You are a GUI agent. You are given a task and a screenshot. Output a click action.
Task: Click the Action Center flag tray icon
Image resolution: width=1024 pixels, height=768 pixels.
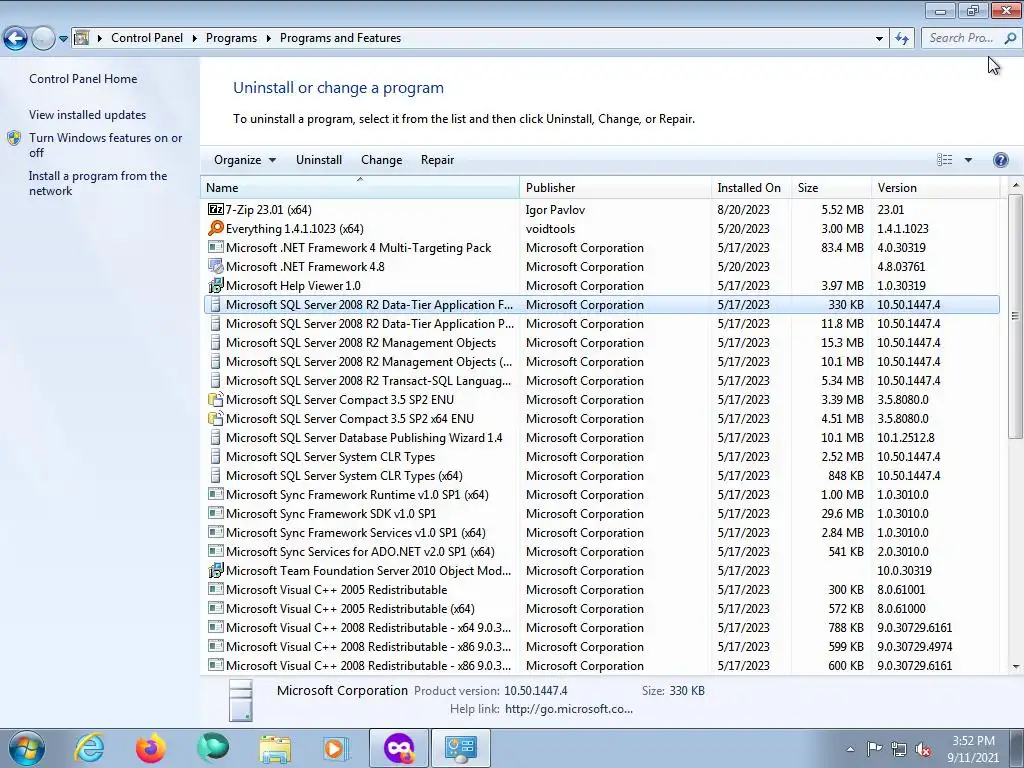(x=874, y=749)
